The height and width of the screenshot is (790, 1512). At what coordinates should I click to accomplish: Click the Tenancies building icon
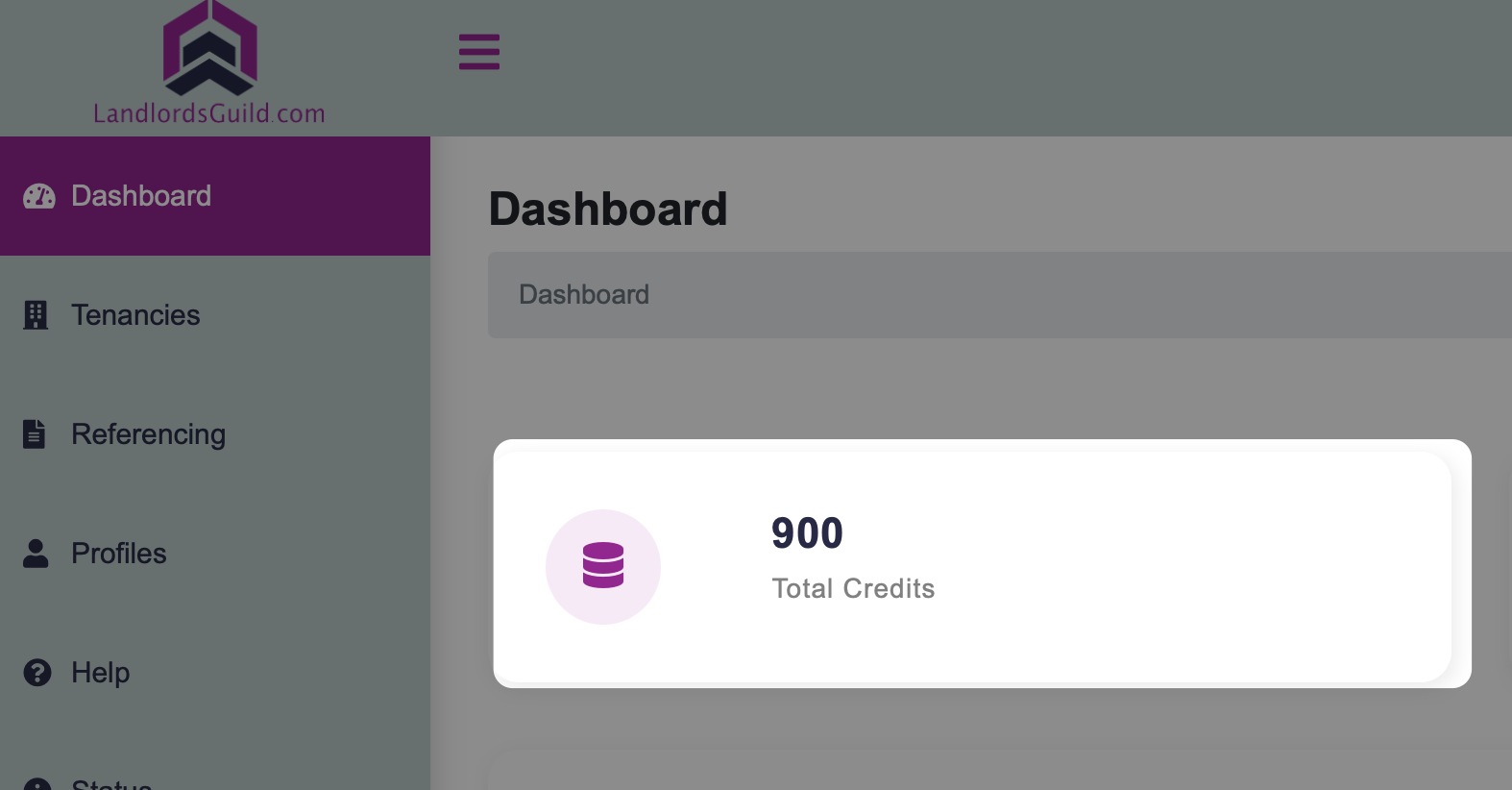click(x=36, y=315)
